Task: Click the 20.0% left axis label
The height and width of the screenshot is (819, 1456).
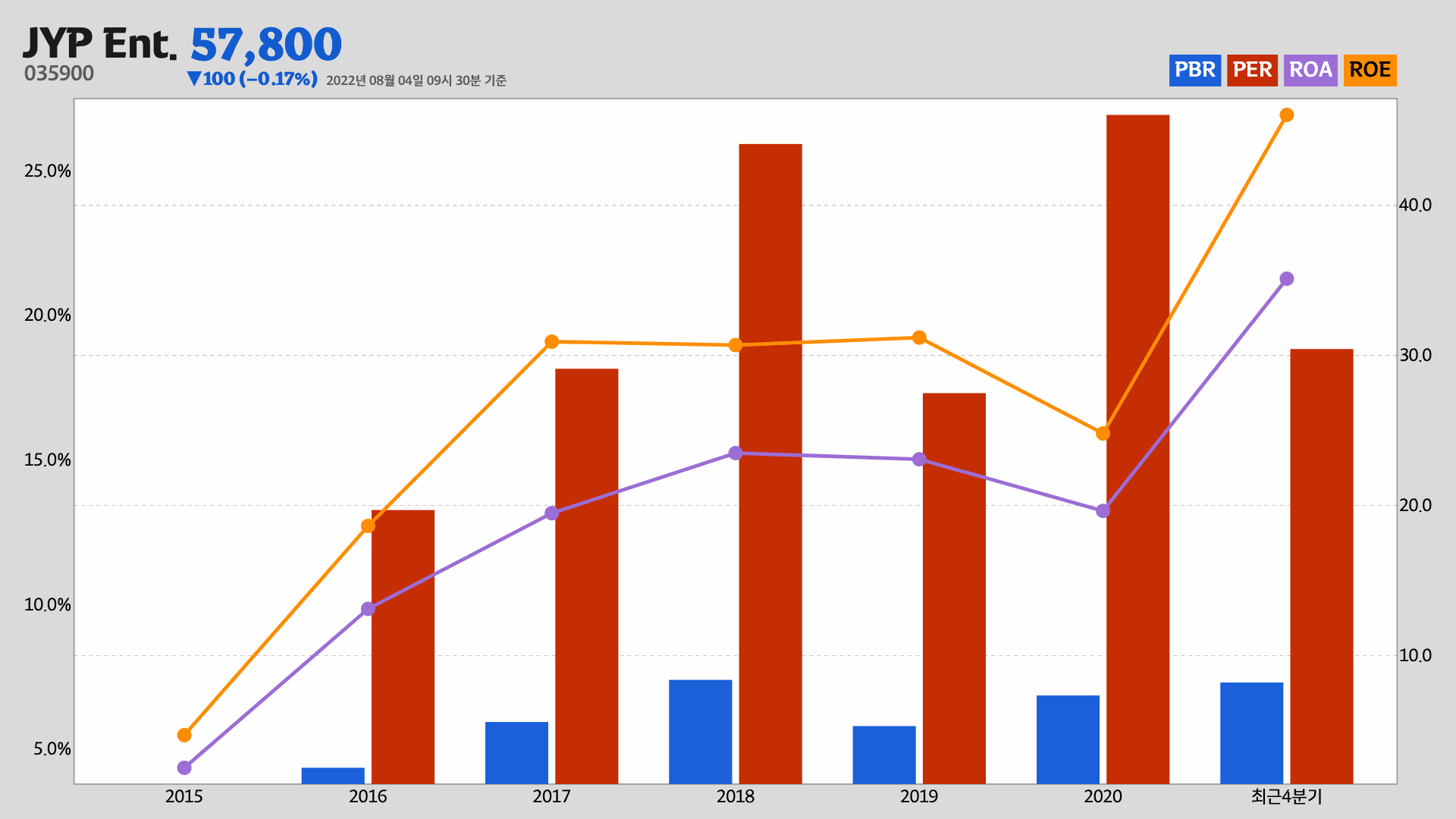Action: click(48, 315)
